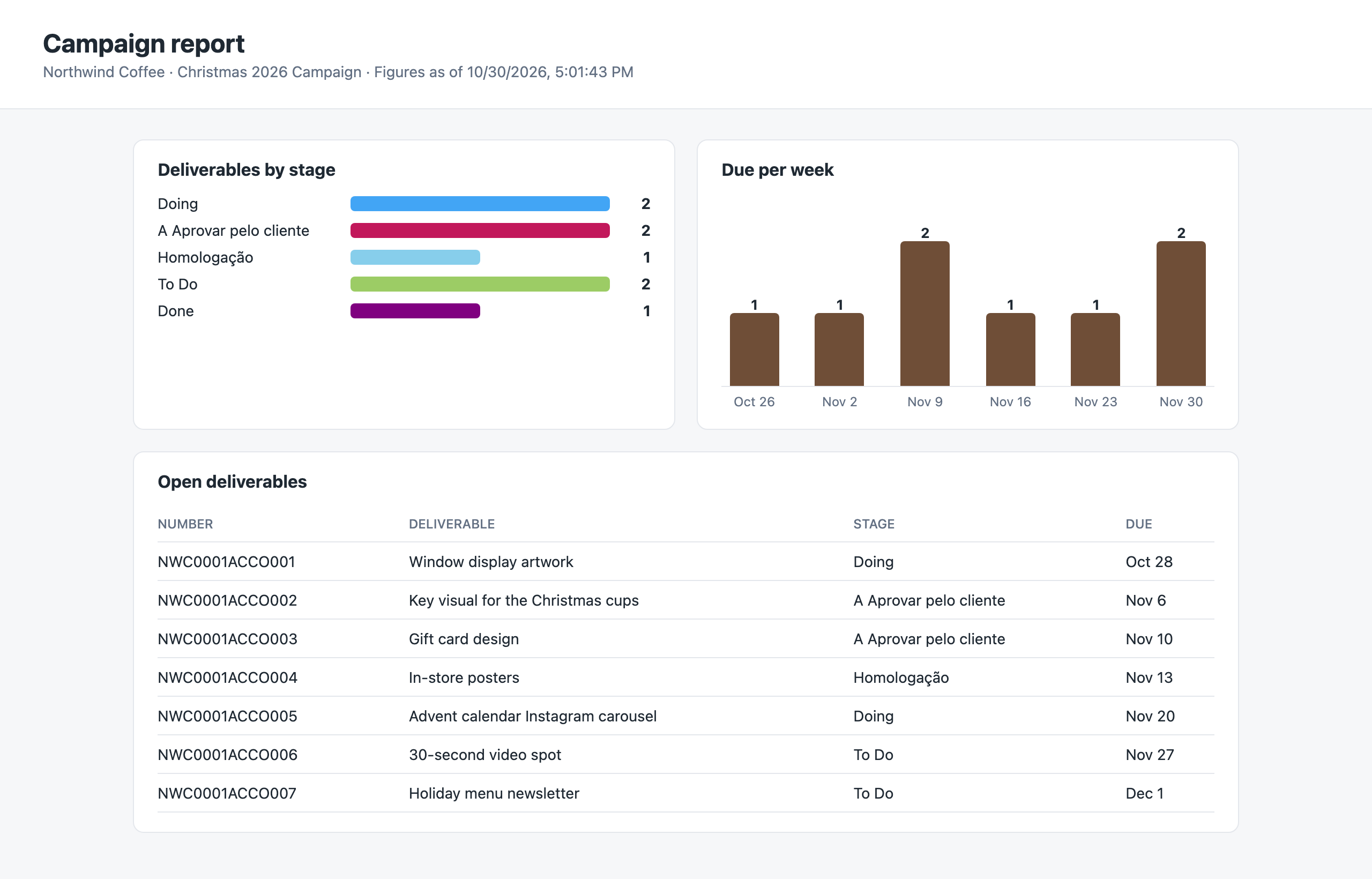Click the Due per week title

coord(777,170)
